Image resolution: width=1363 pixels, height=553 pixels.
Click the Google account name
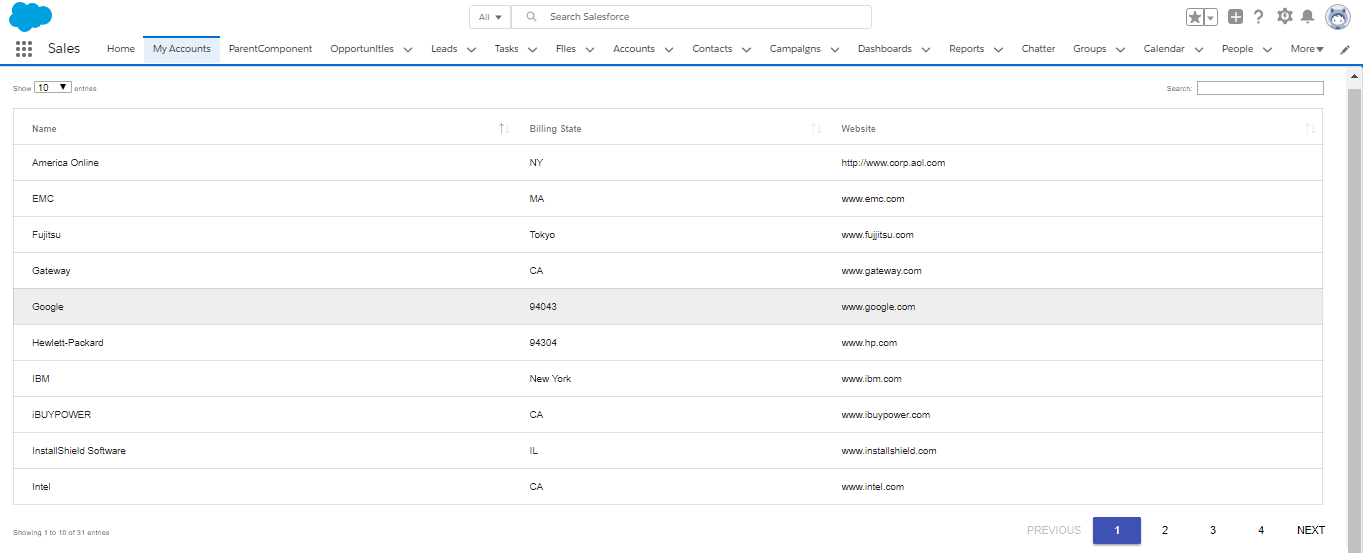[x=48, y=307]
